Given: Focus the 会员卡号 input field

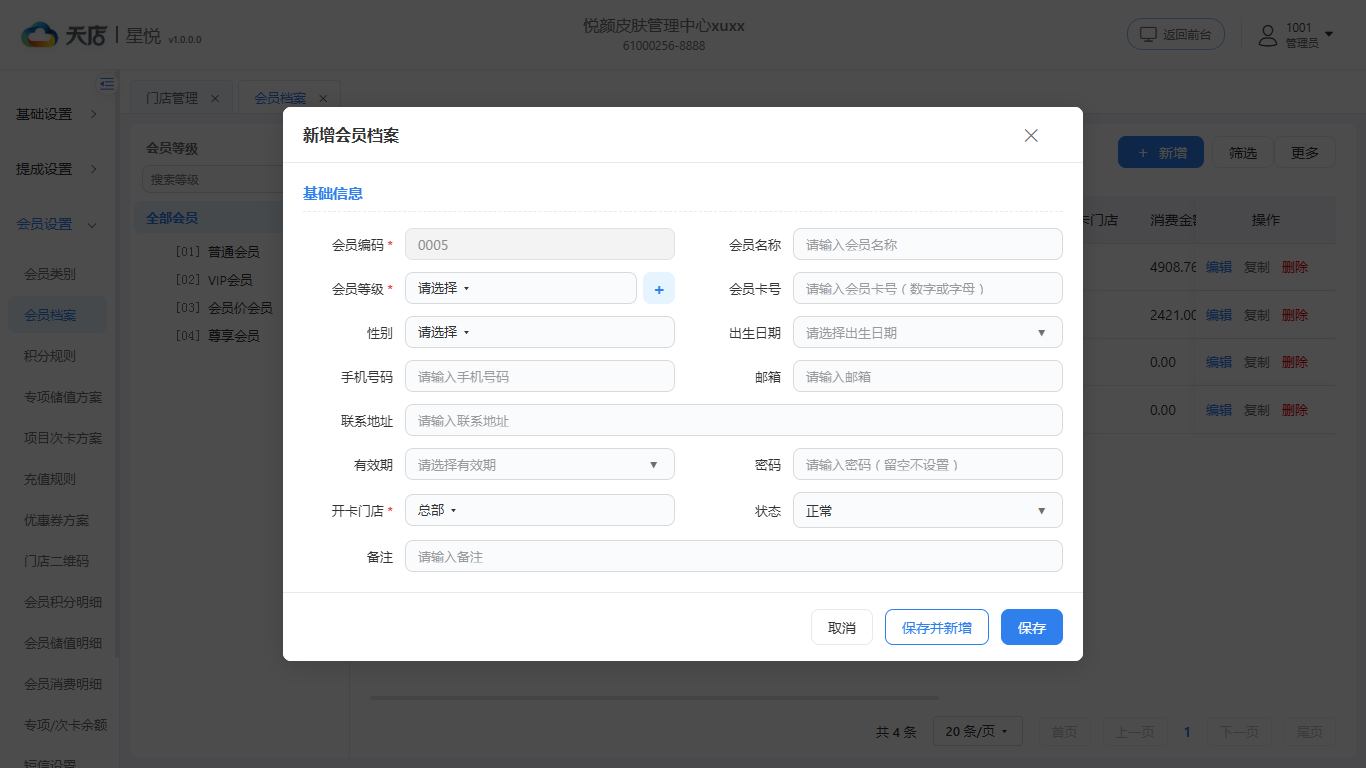Looking at the screenshot, I should click(x=928, y=288).
